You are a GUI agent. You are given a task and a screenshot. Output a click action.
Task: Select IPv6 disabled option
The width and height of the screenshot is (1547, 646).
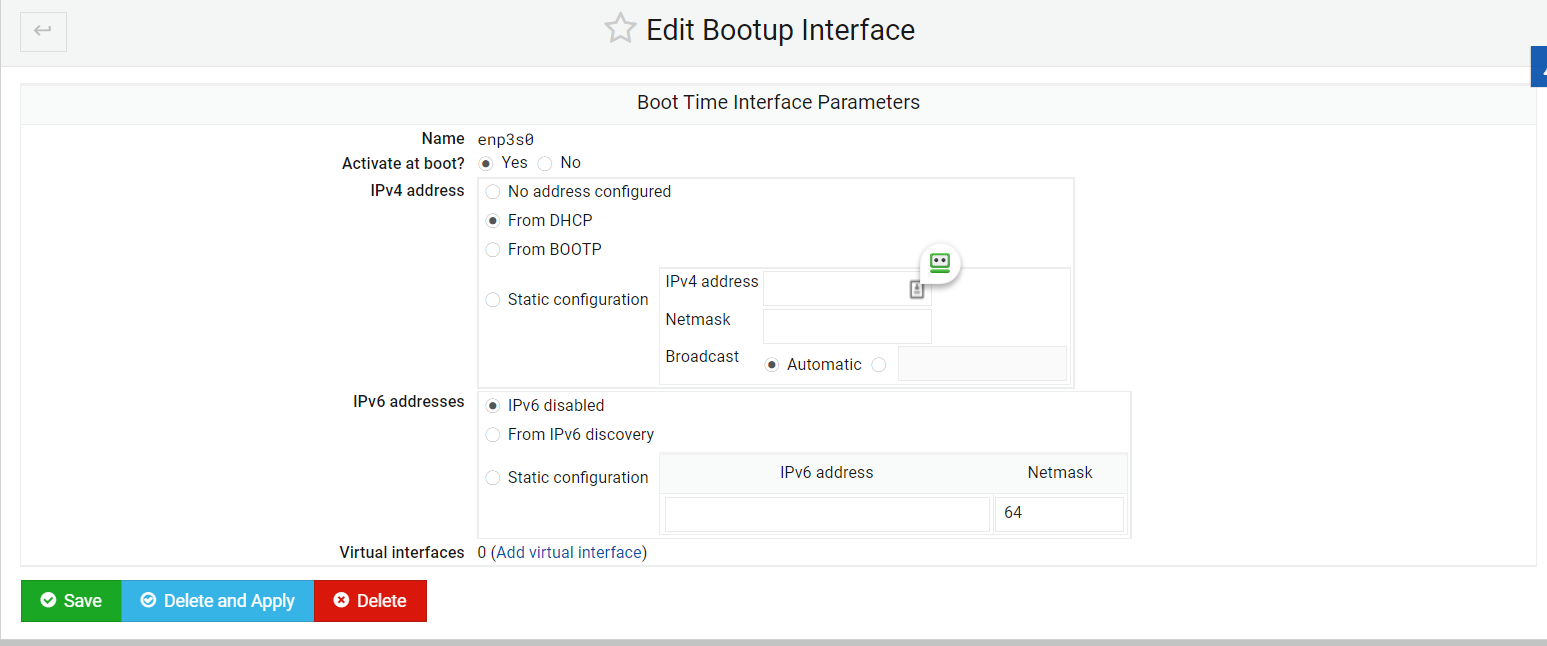pyautogui.click(x=493, y=406)
